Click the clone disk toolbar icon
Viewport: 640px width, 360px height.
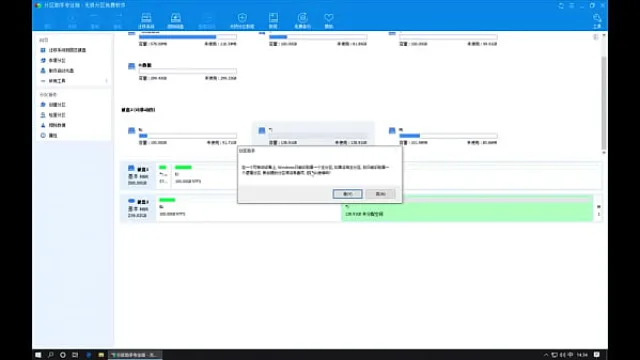point(176,20)
